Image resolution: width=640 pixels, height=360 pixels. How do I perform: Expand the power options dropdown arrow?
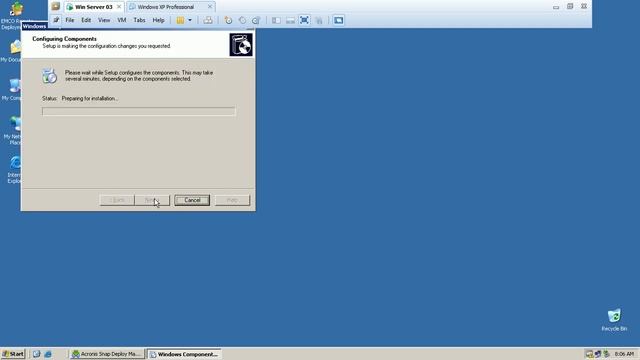(x=190, y=20)
